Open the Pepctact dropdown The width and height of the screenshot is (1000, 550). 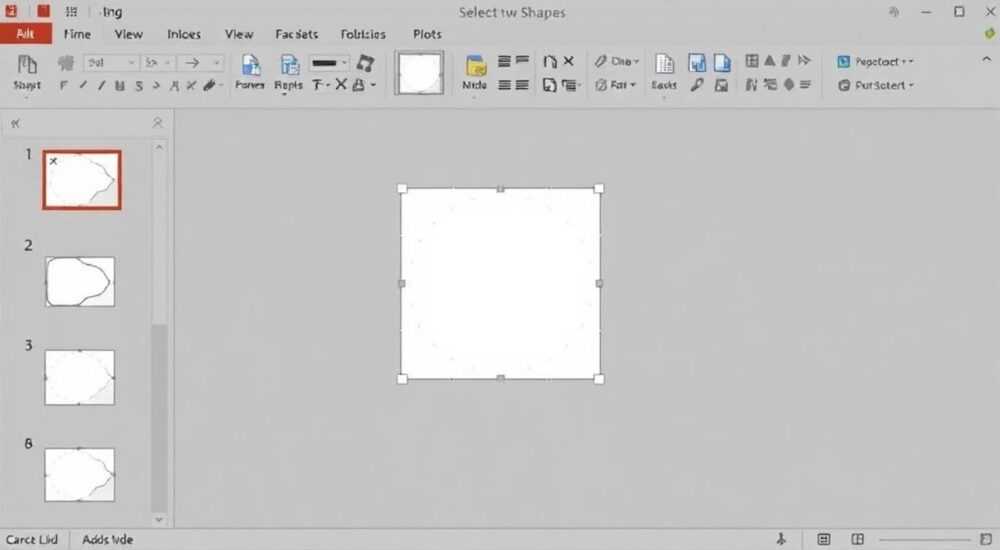point(875,62)
